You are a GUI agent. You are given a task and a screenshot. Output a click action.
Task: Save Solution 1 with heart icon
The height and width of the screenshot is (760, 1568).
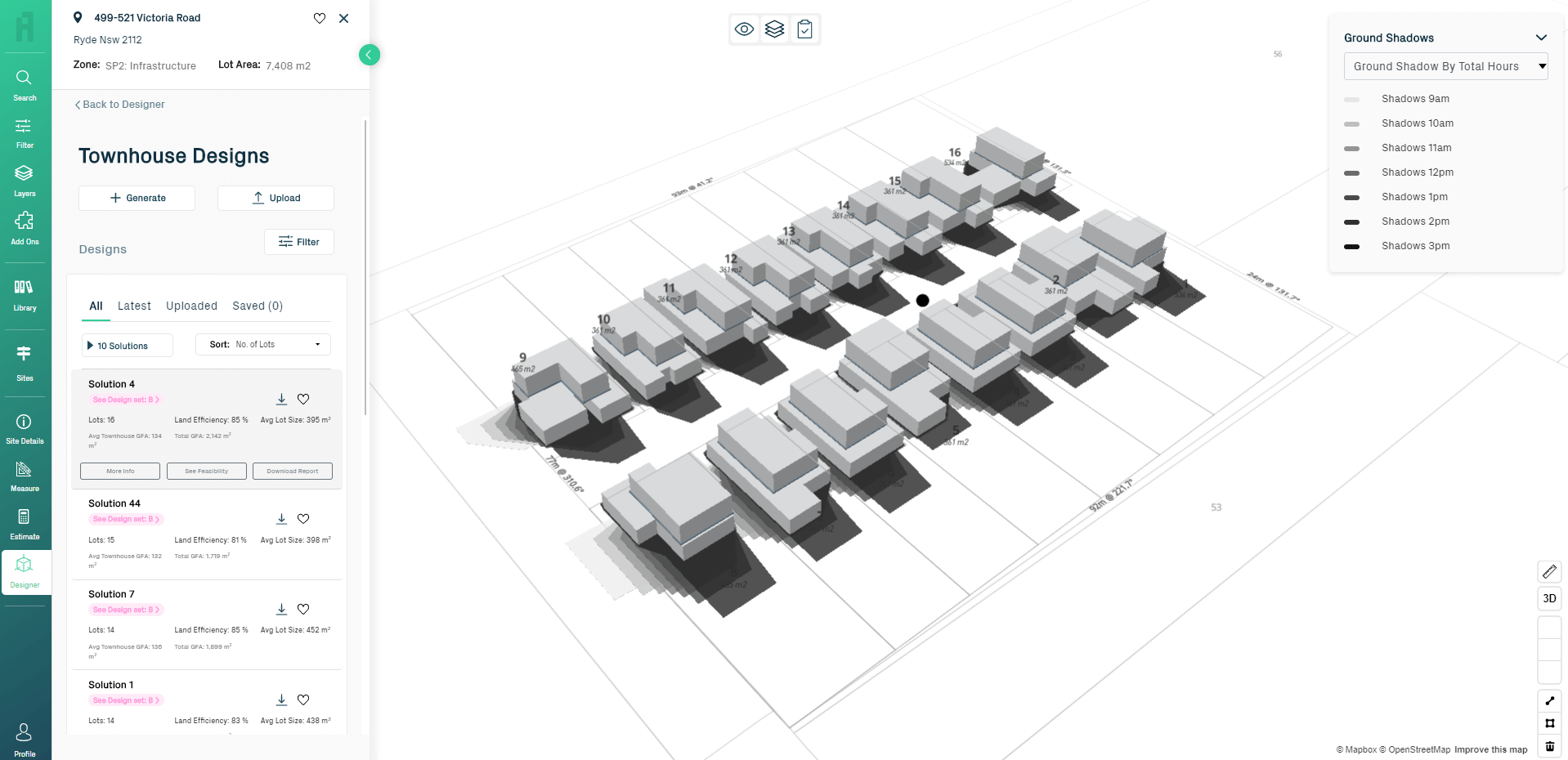pos(303,700)
